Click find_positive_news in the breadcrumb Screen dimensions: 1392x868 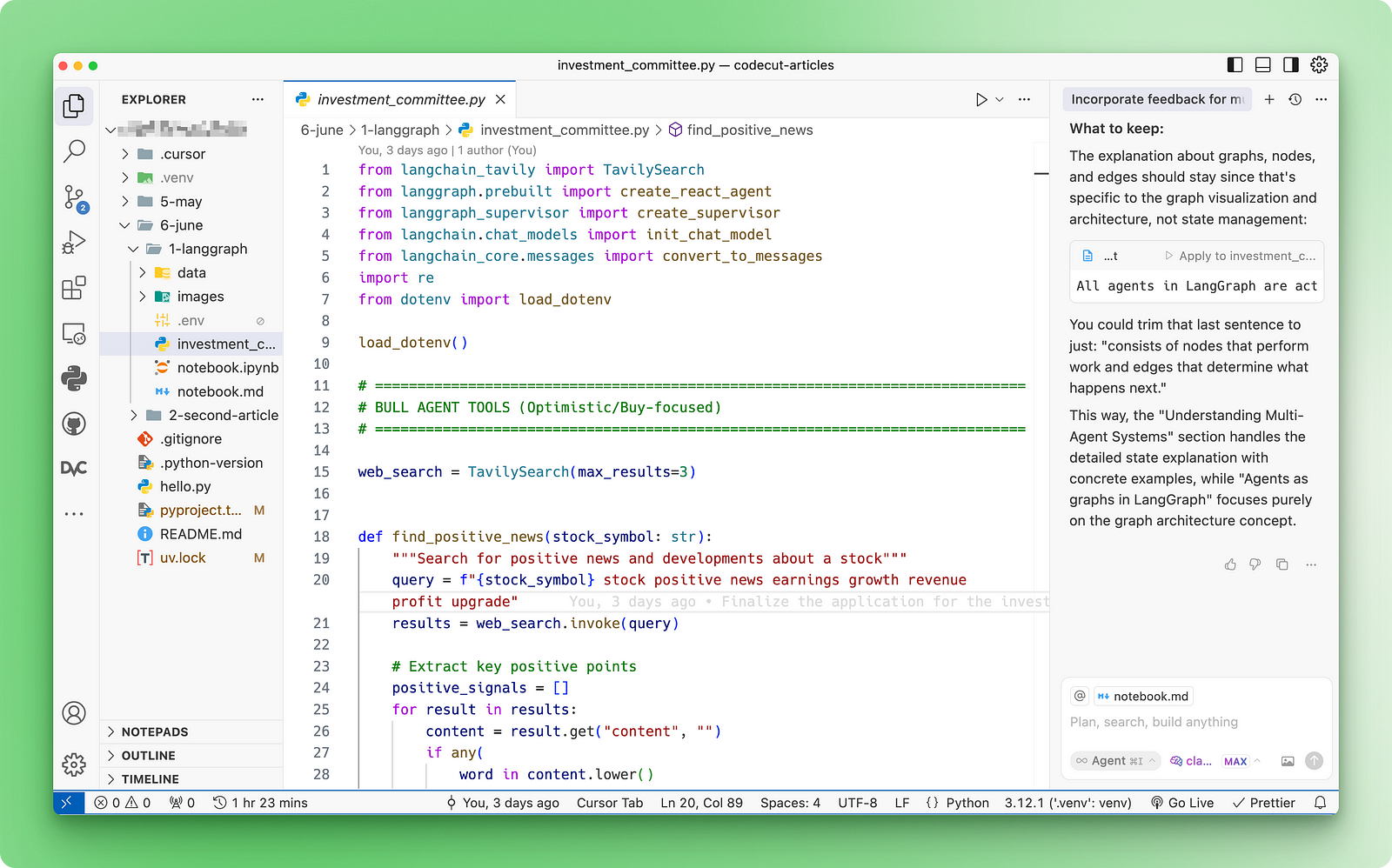pyautogui.click(x=750, y=130)
